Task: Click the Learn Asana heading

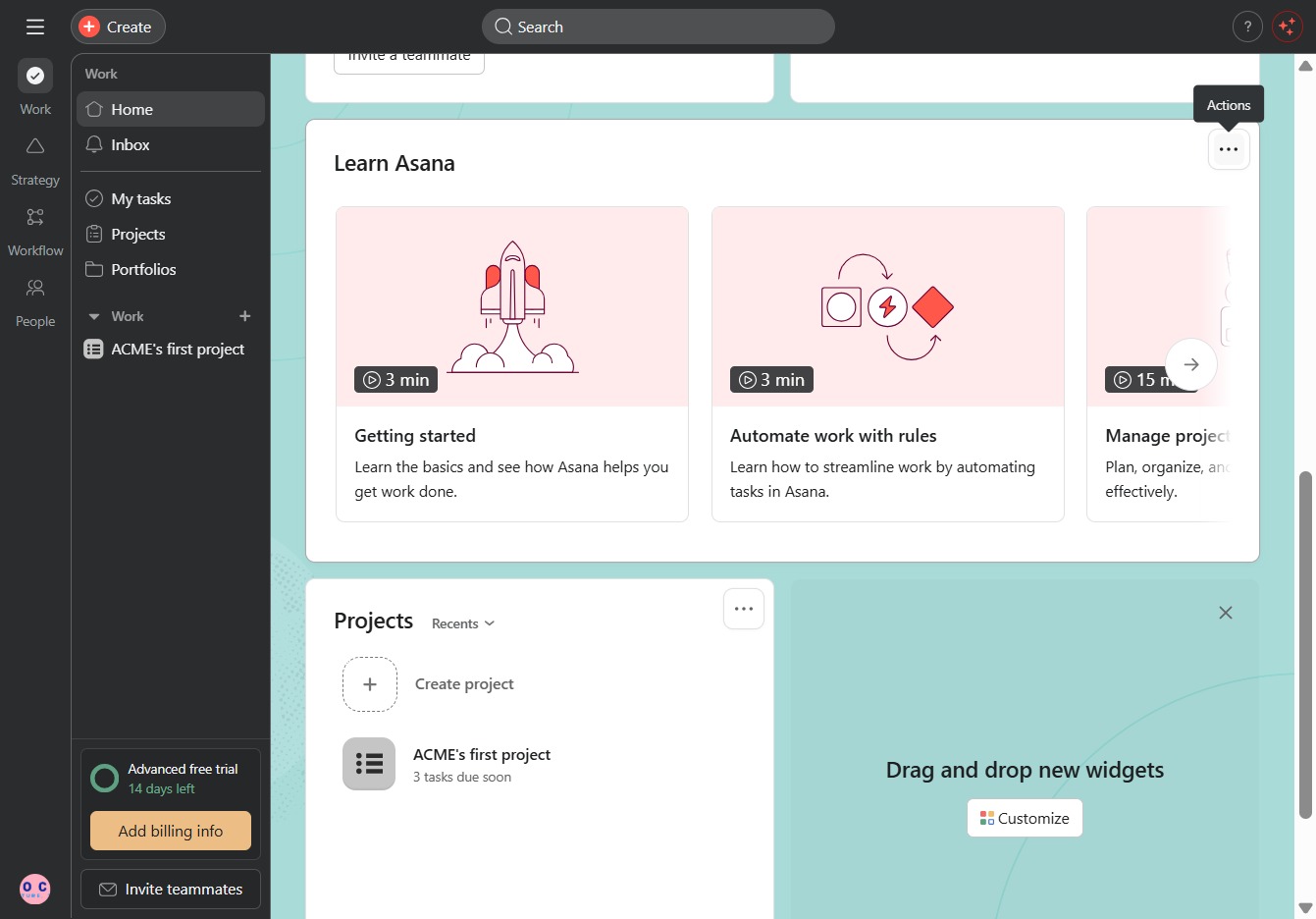Action: (x=395, y=163)
